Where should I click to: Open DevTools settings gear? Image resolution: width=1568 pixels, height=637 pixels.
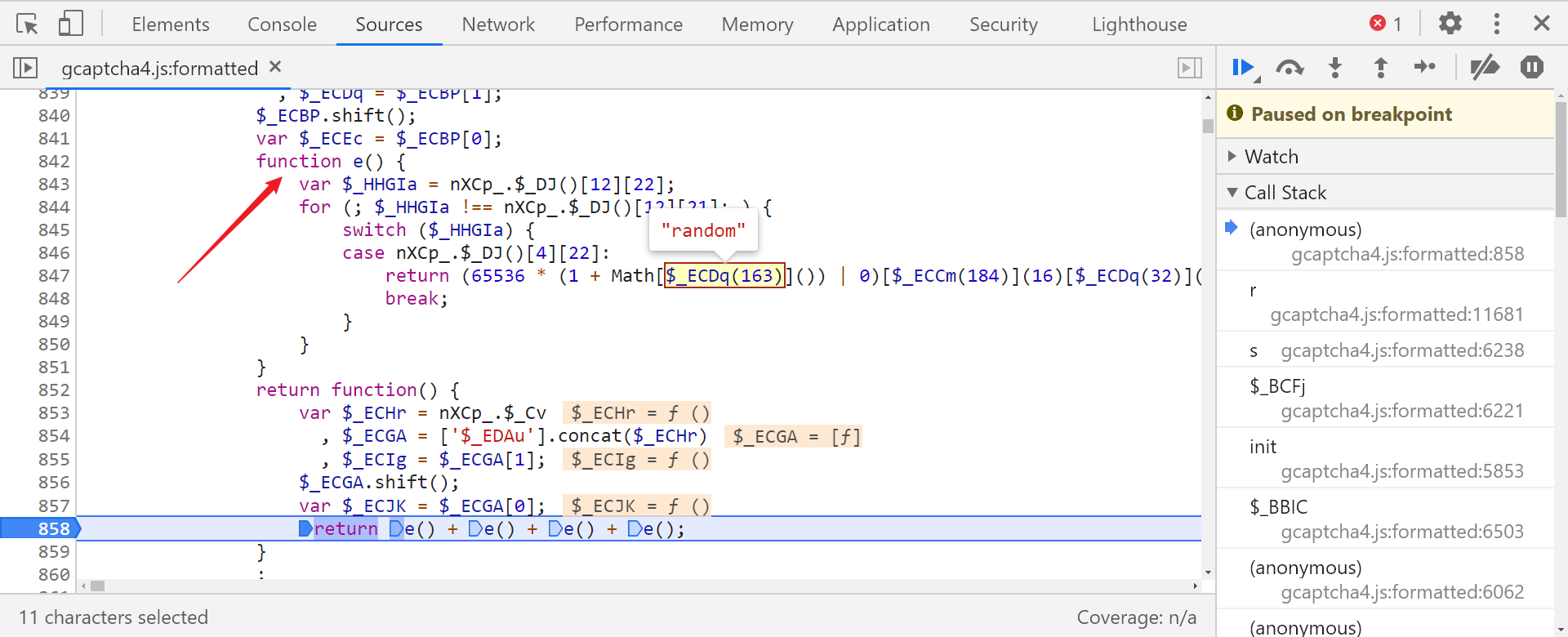tap(1450, 24)
